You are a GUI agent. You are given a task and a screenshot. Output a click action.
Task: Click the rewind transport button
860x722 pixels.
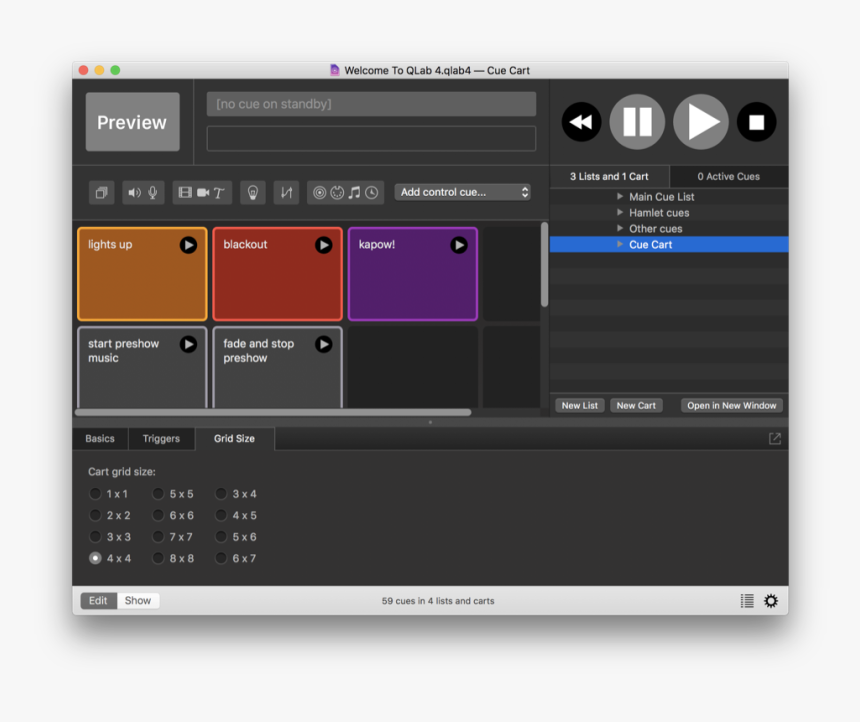pyautogui.click(x=581, y=122)
